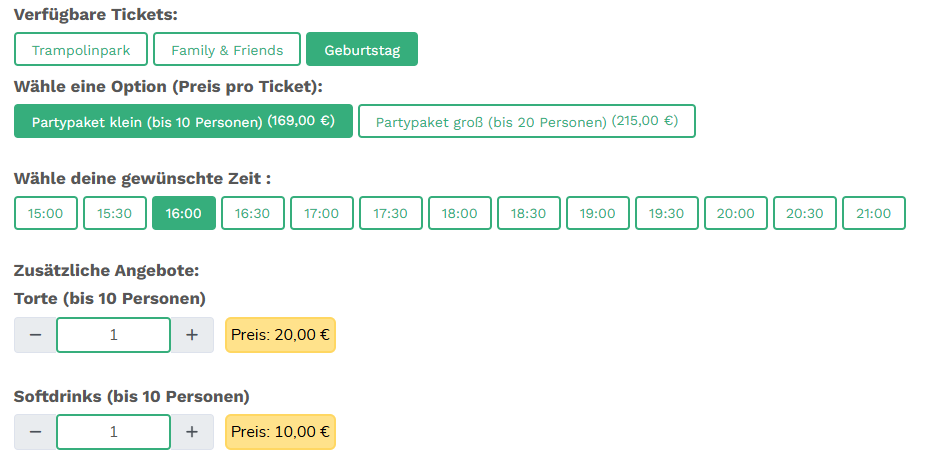Pick the 19:30 time slot
This screenshot has width=935, height=469.
coord(667,213)
